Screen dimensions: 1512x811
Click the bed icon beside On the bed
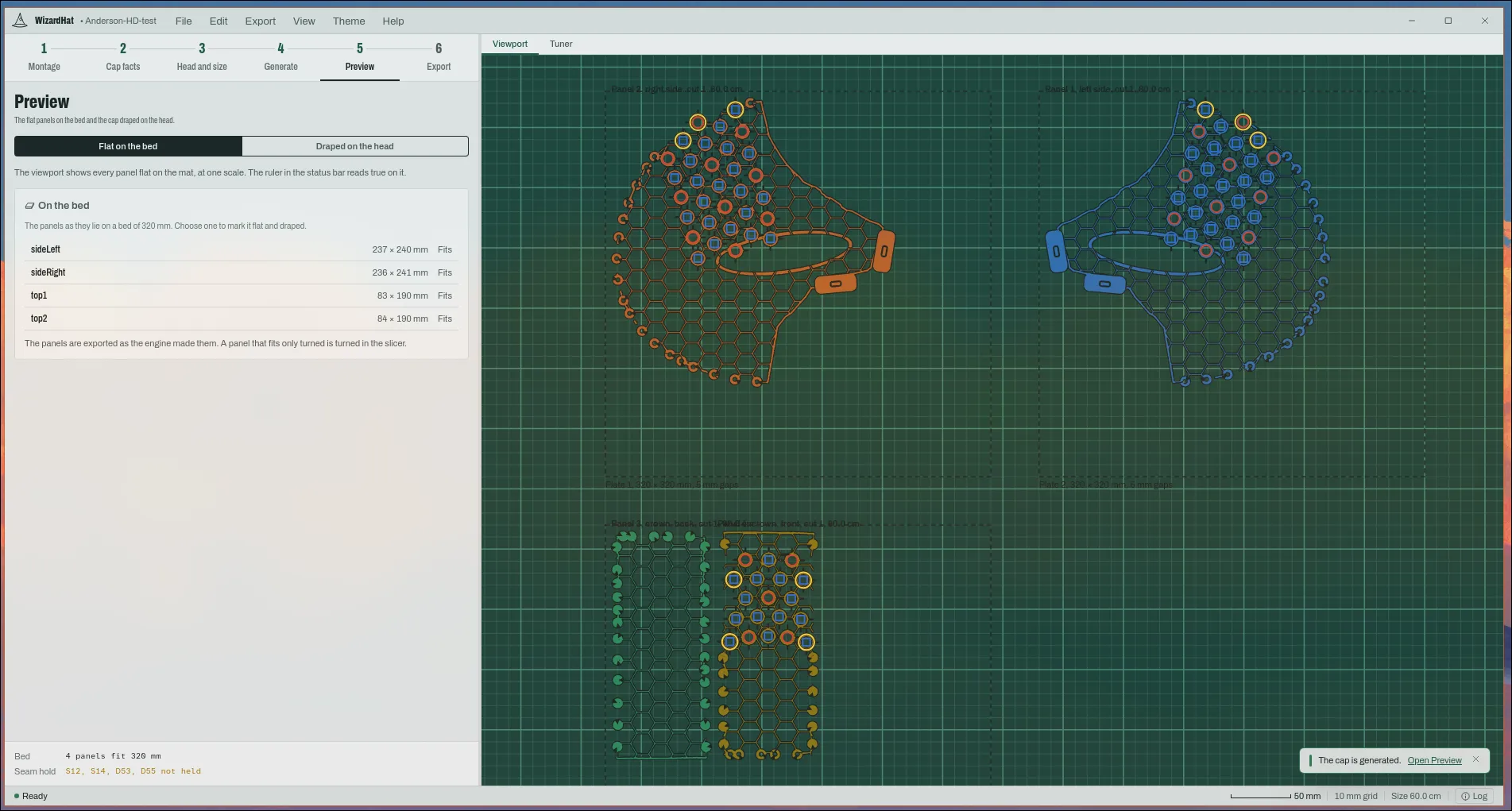pos(29,206)
